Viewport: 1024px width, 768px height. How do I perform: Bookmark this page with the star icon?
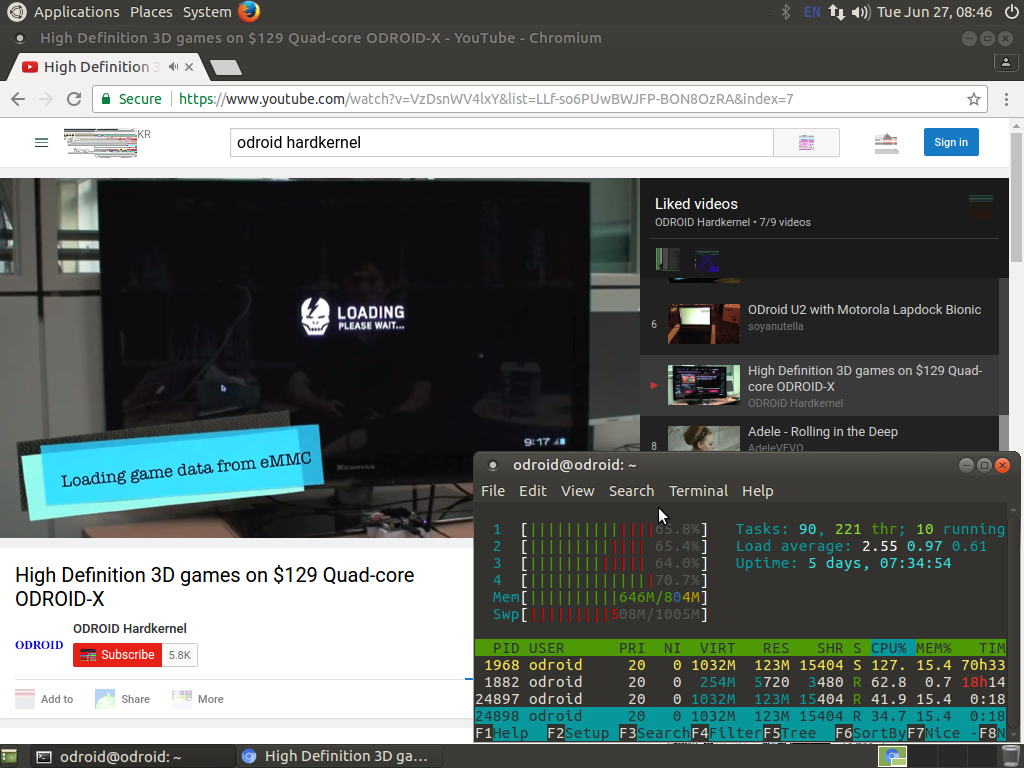[973, 99]
